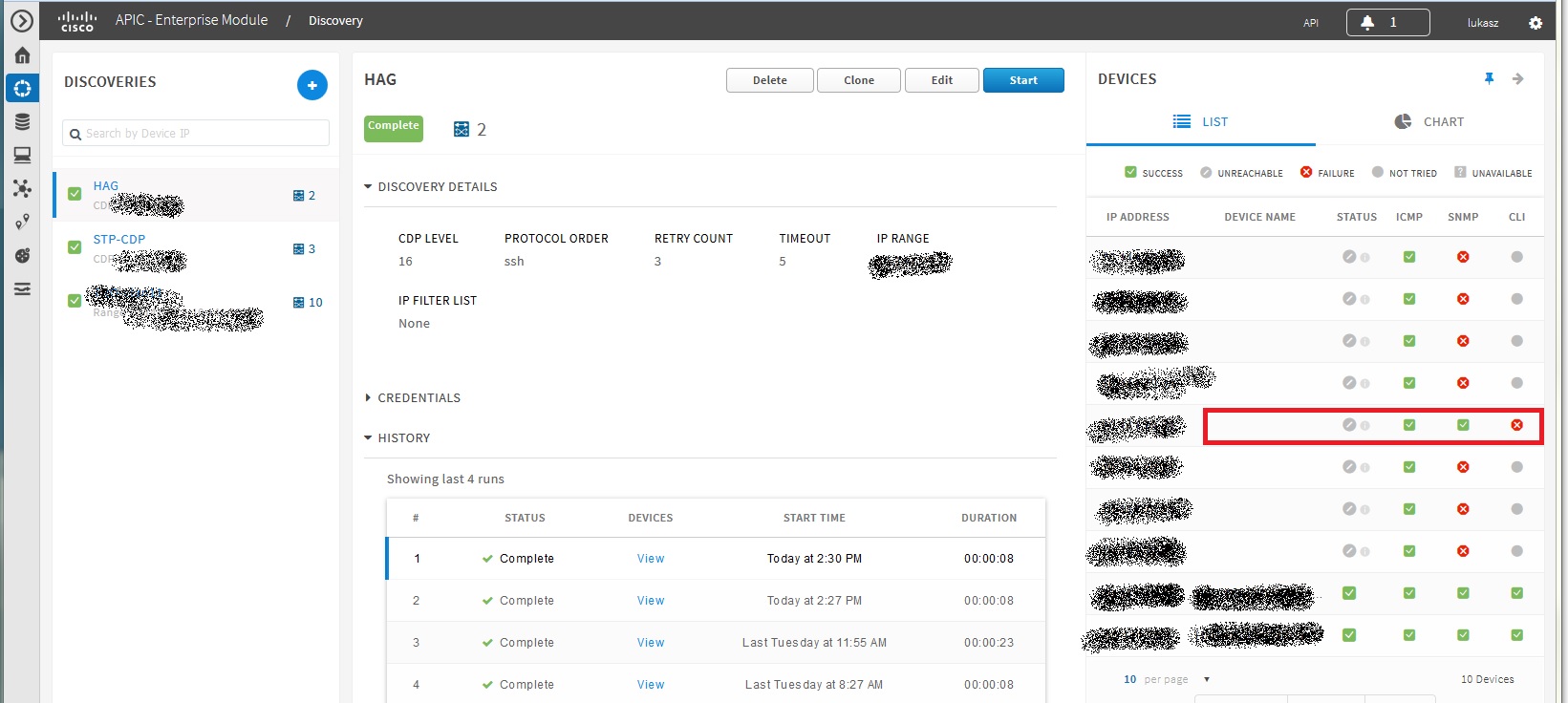
Task: Expand the CREDENTIALS section
Action: point(413,398)
